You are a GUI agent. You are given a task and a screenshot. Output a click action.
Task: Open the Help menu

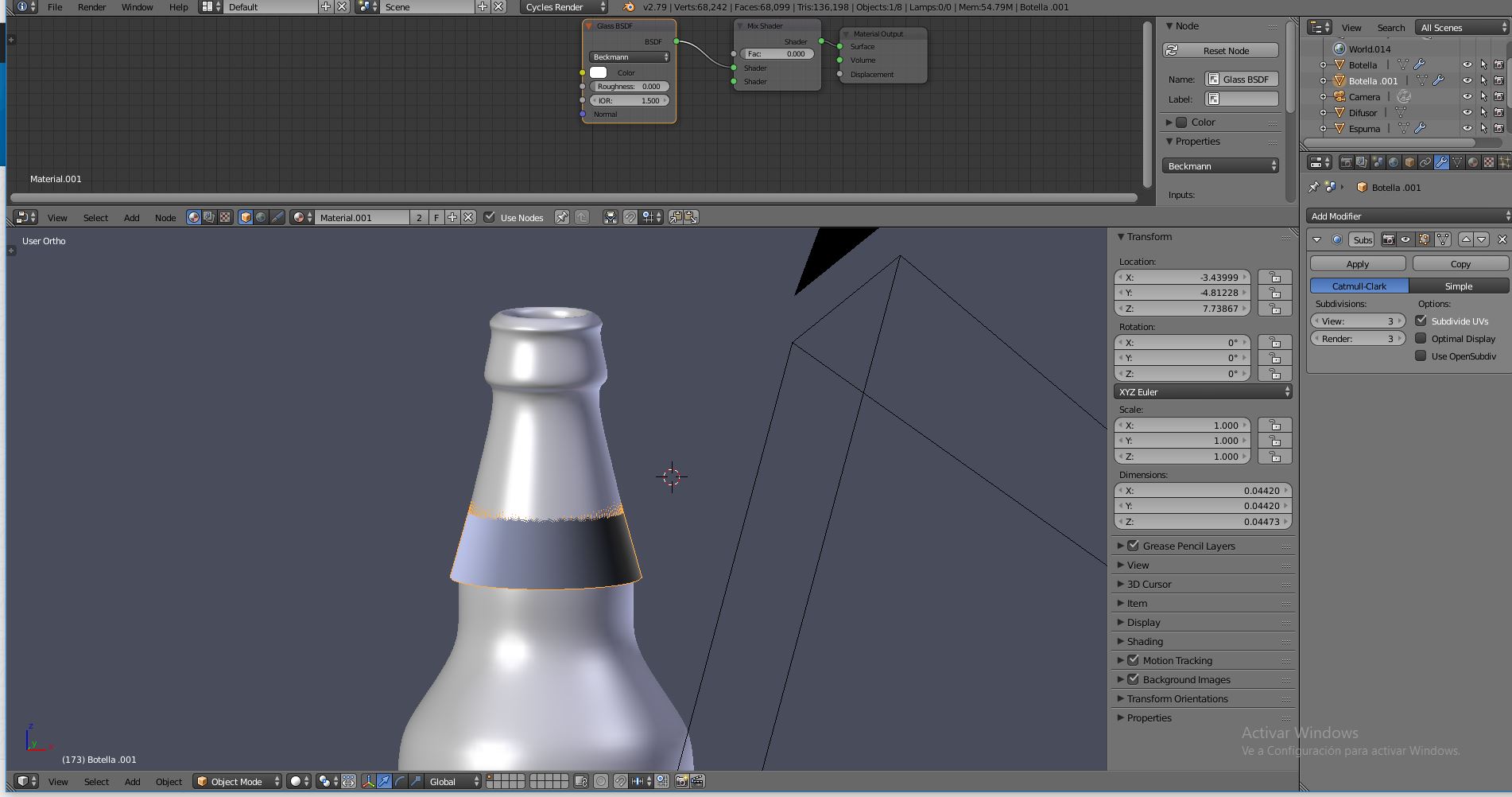(x=178, y=6)
